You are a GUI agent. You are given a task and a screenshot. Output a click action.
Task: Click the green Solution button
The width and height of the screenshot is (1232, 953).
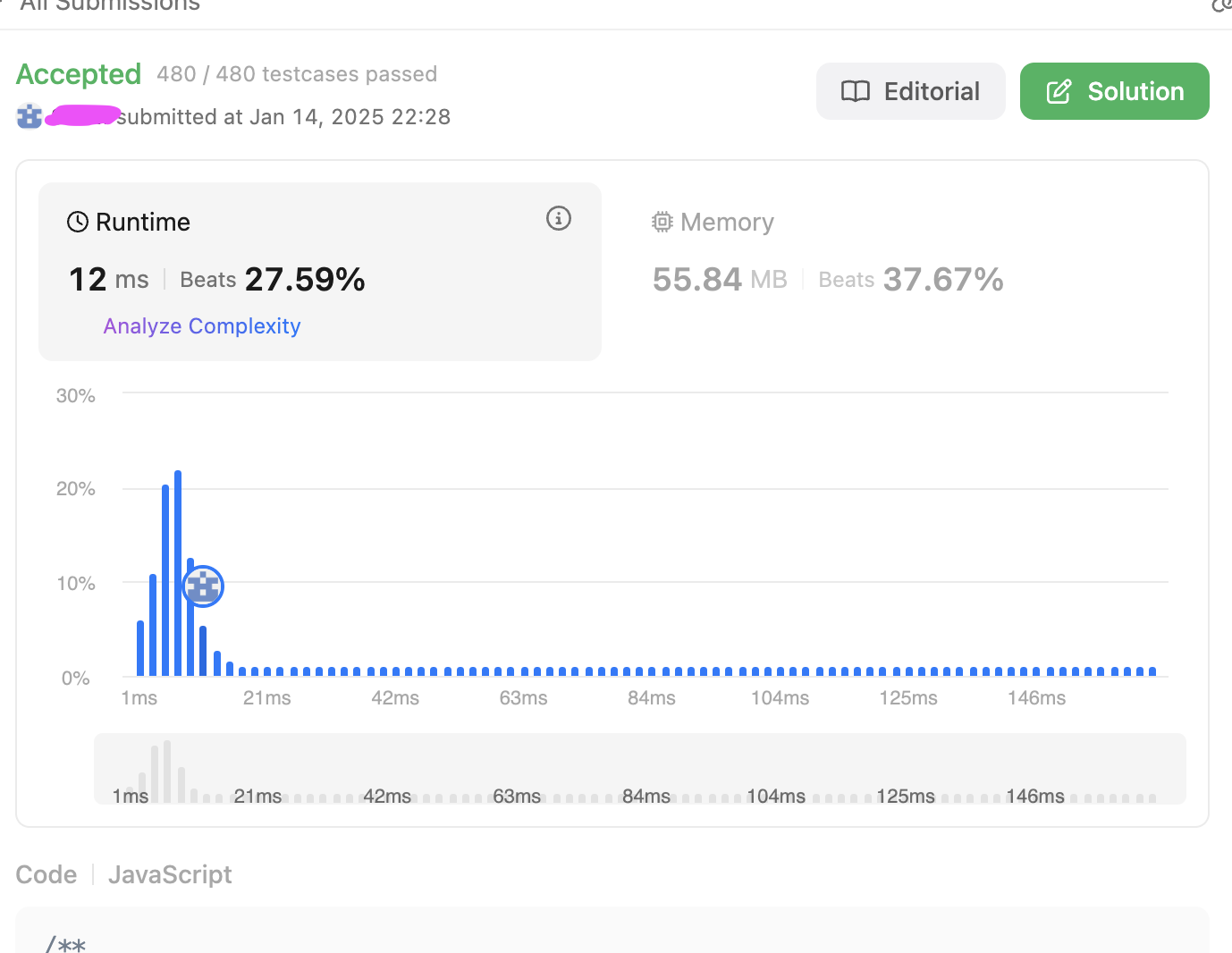1114,91
